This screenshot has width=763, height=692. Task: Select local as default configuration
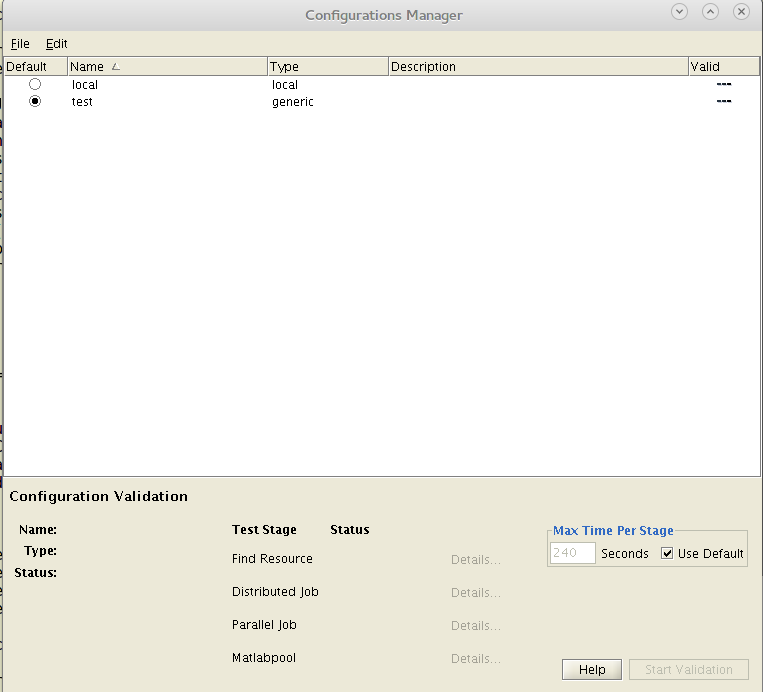point(35,85)
